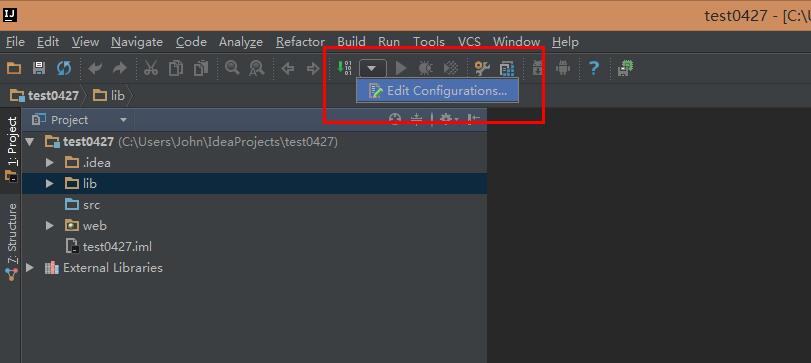The image size is (811, 363).
Task: Click the Synchronize refresh icon
Action: 64,68
